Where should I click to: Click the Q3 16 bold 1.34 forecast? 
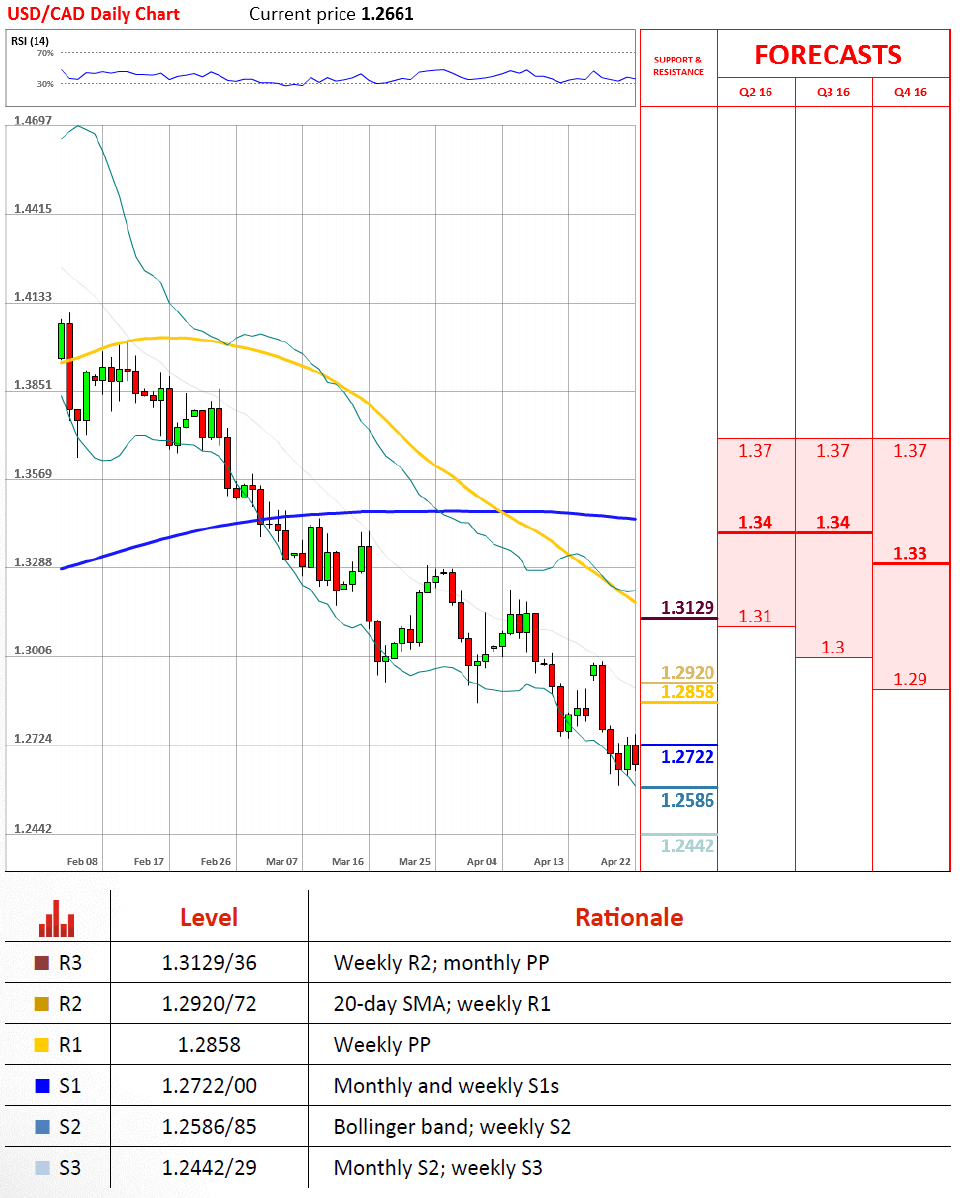(833, 523)
